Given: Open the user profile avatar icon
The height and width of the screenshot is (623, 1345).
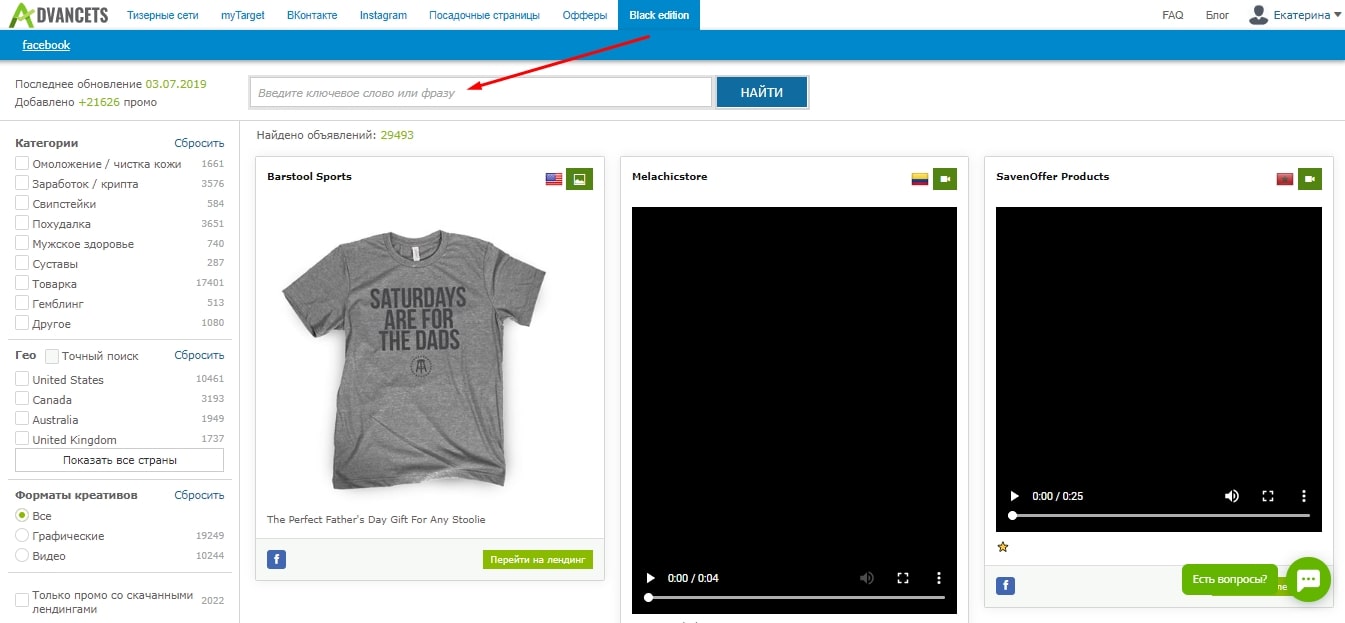Looking at the screenshot, I should click(x=1259, y=15).
